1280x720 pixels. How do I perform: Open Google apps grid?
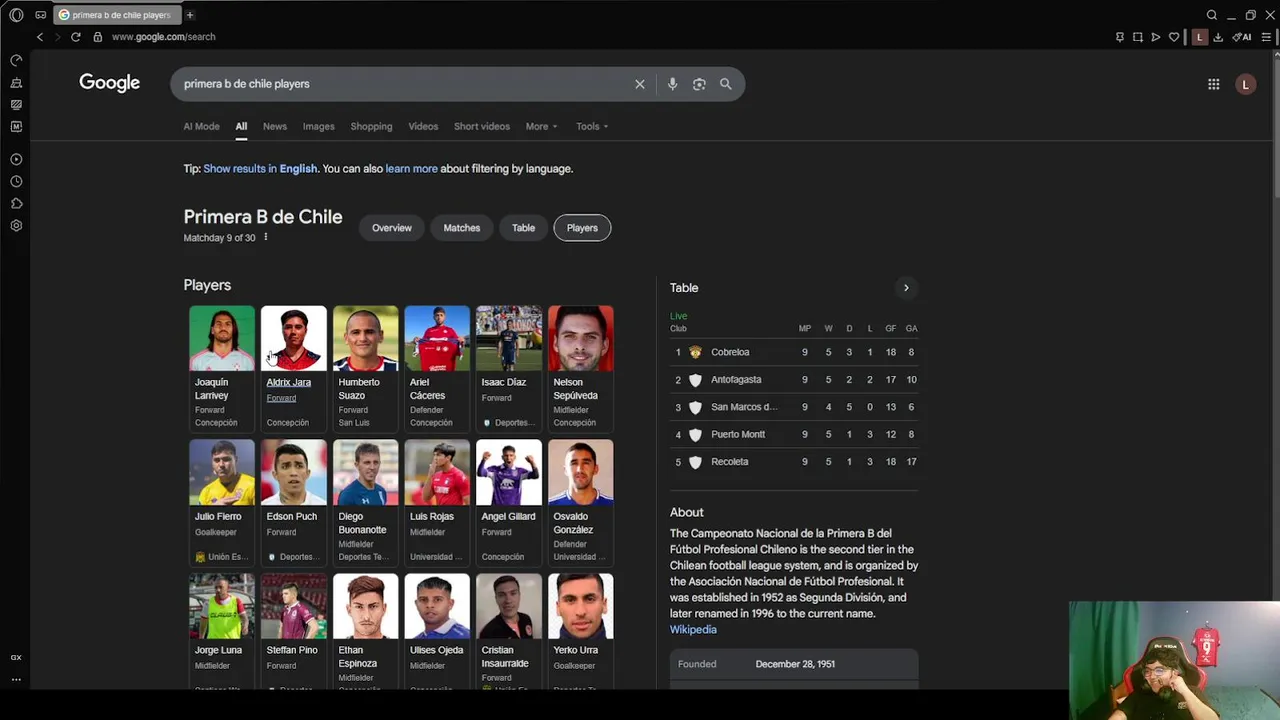coord(1213,85)
